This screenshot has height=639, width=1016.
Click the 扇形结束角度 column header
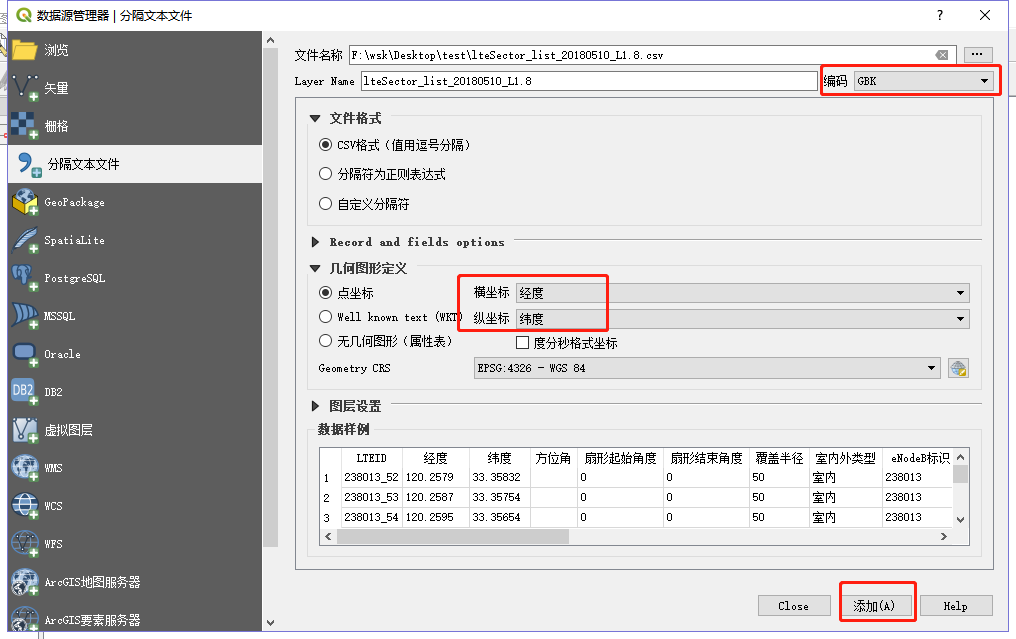[x=706, y=458]
